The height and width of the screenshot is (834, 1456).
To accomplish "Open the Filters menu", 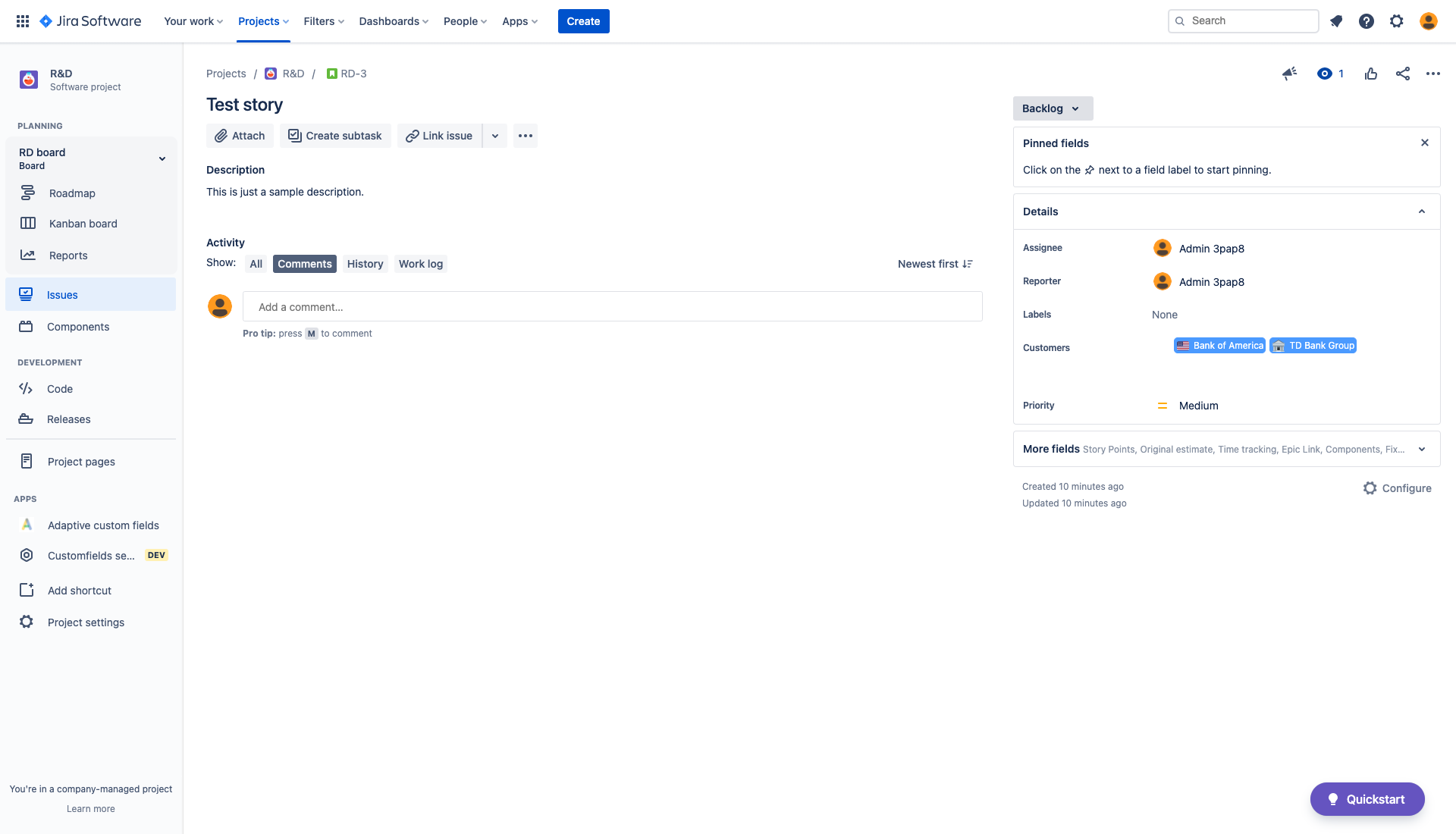I will (x=324, y=21).
